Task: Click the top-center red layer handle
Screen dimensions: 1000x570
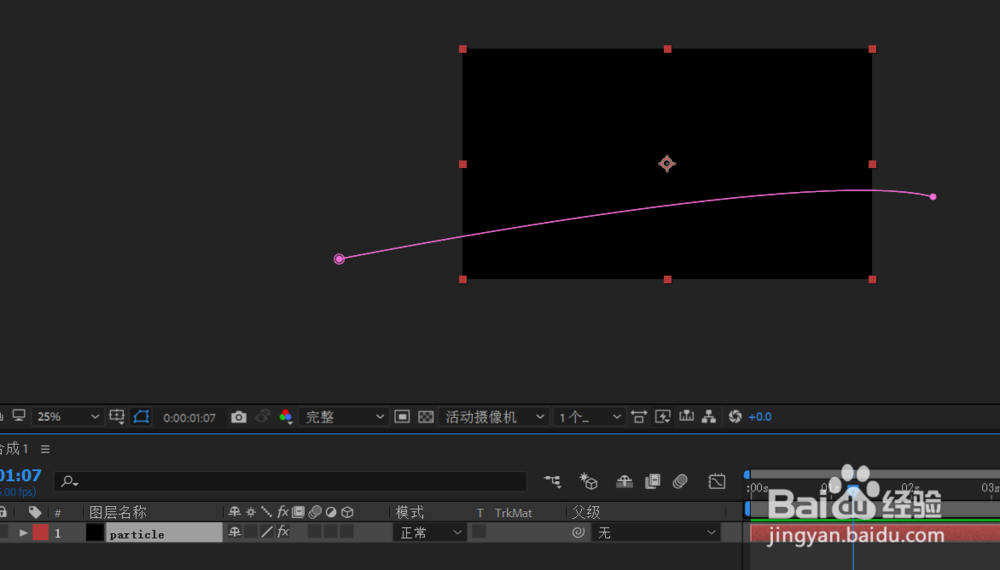Action: pos(668,49)
